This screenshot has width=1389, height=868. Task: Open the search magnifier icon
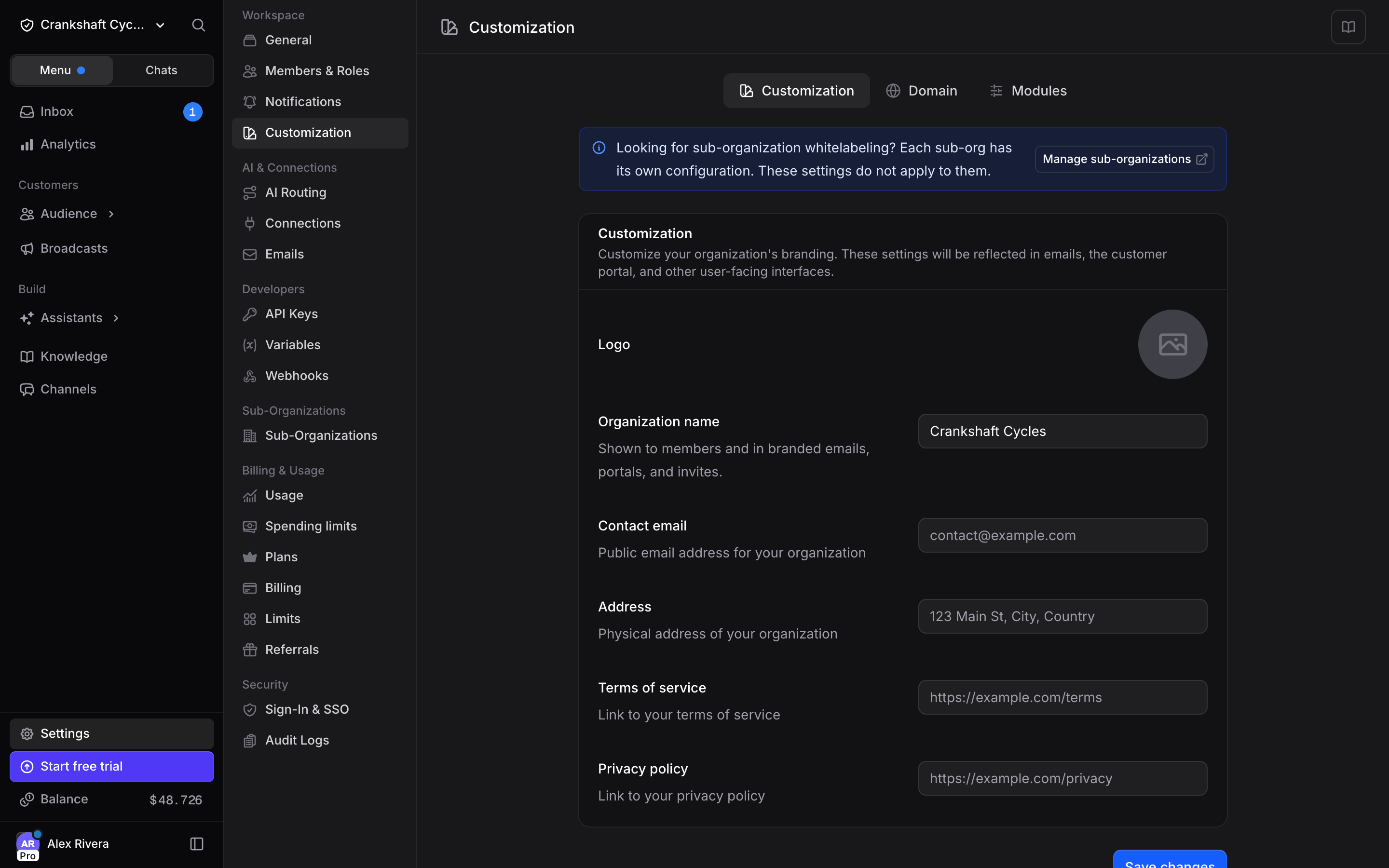click(x=198, y=25)
